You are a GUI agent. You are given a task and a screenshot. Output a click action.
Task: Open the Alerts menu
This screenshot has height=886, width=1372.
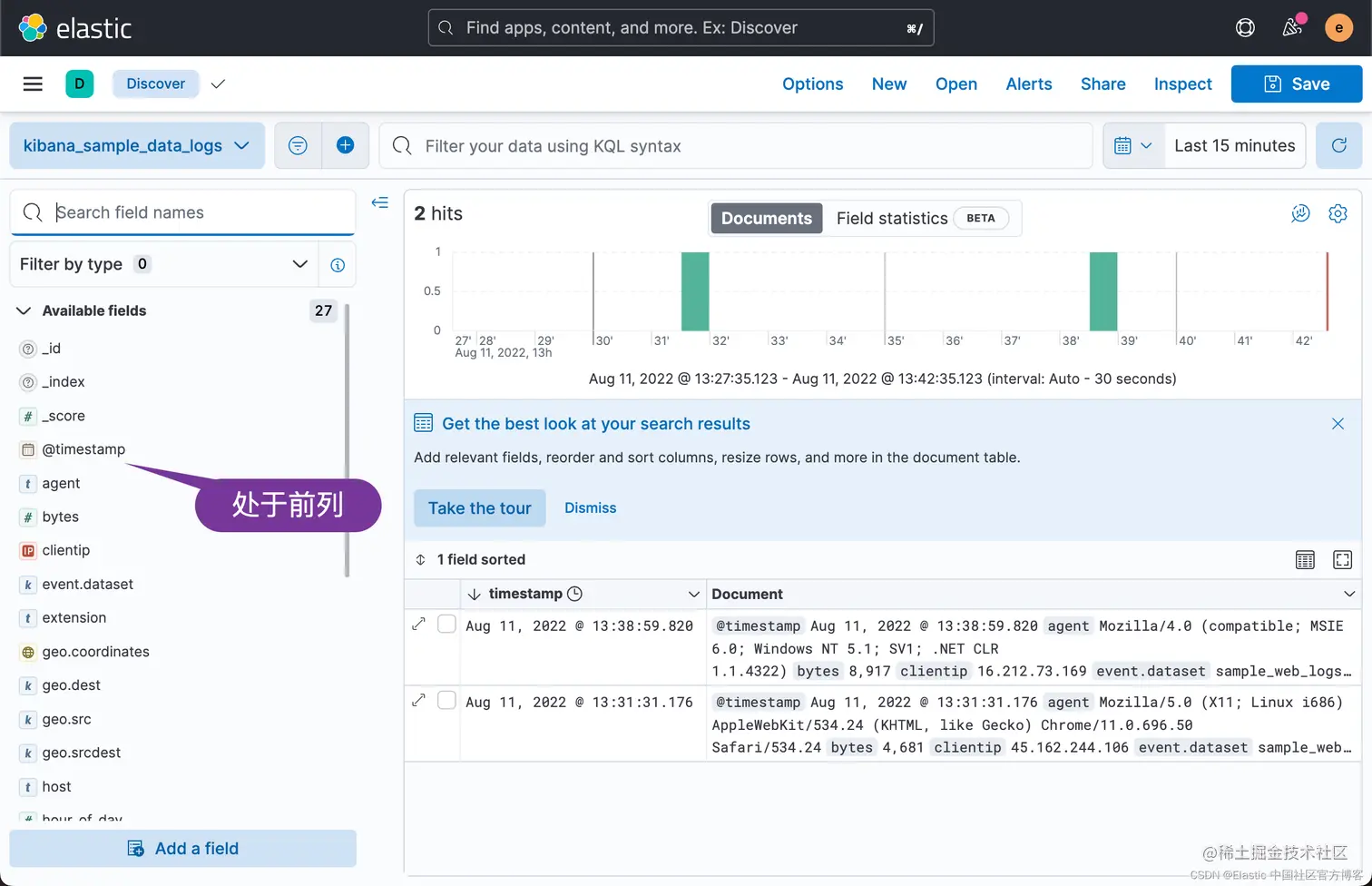[x=1029, y=84]
